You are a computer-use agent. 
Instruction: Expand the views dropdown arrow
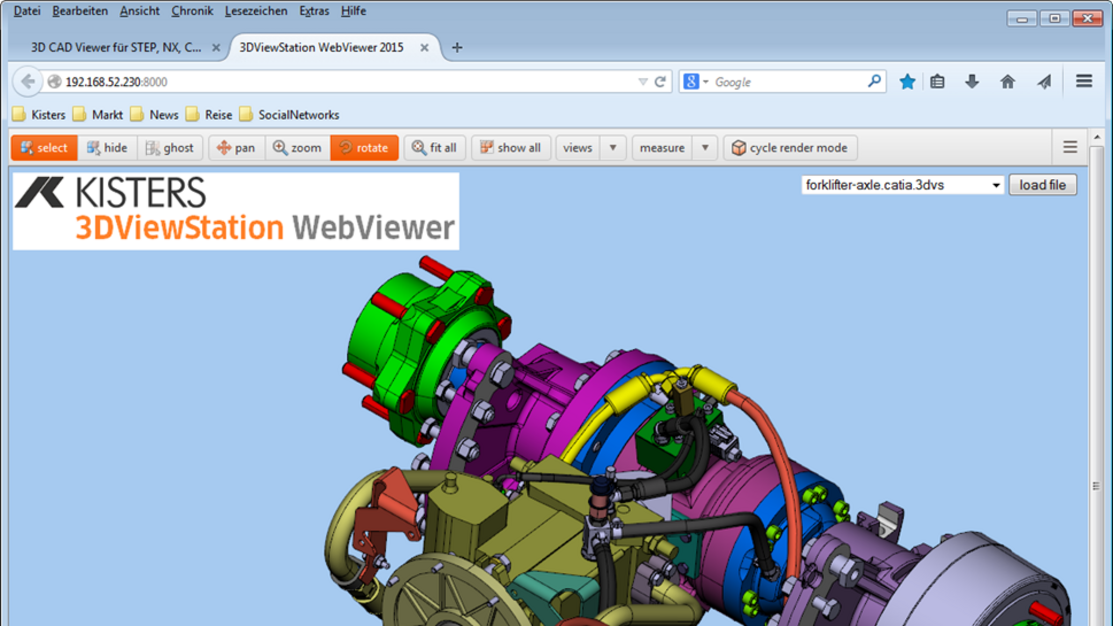pyautogui.click(x=613, y=148)
